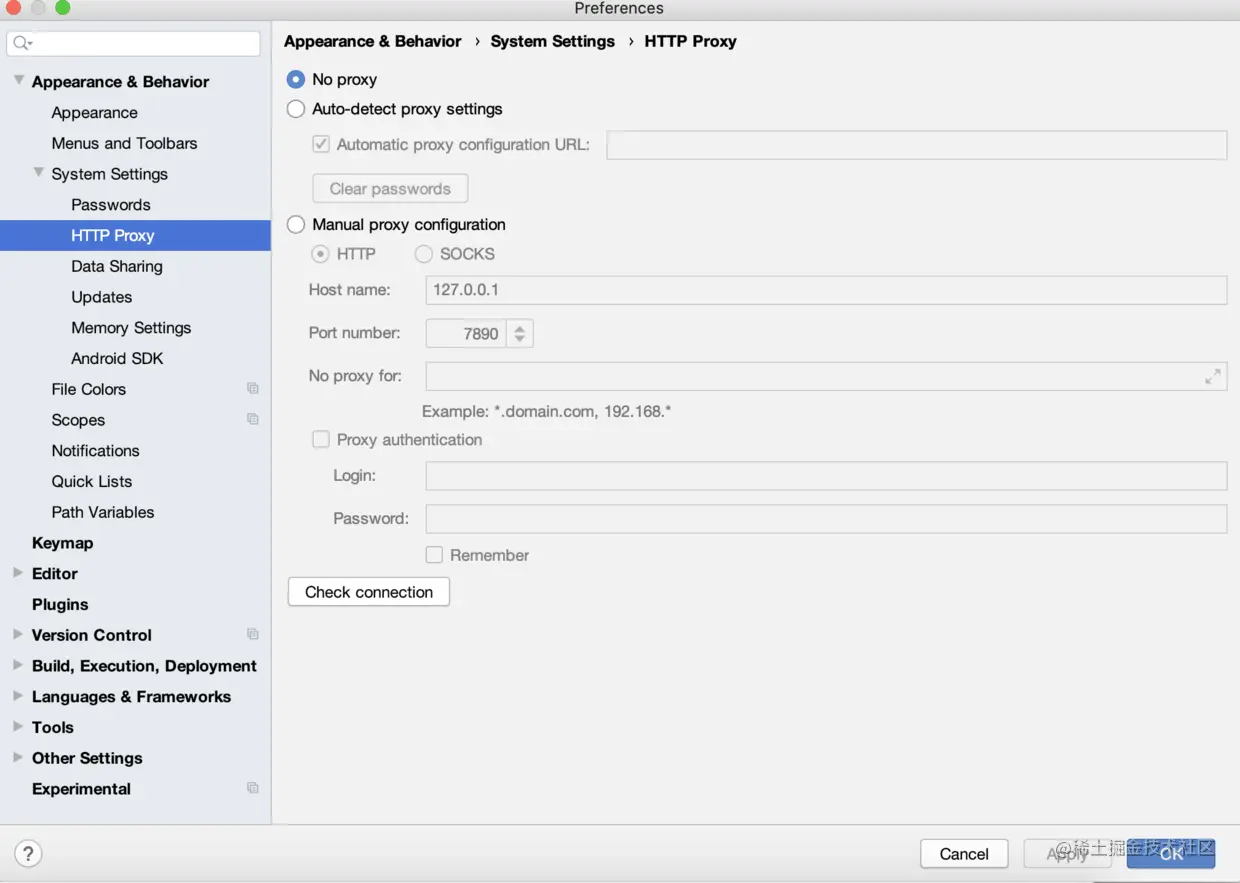Click the Version Control project-level icon
1240x883 pixels.
pyautogui.click(x=253, y=635)
